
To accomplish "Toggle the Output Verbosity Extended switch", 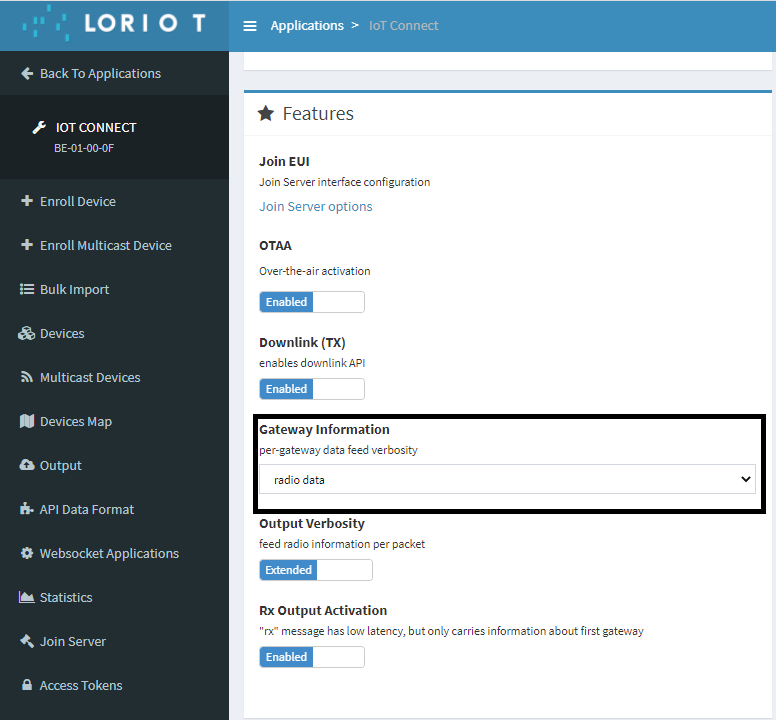I will pyautogui.click(x=316, y=570).
